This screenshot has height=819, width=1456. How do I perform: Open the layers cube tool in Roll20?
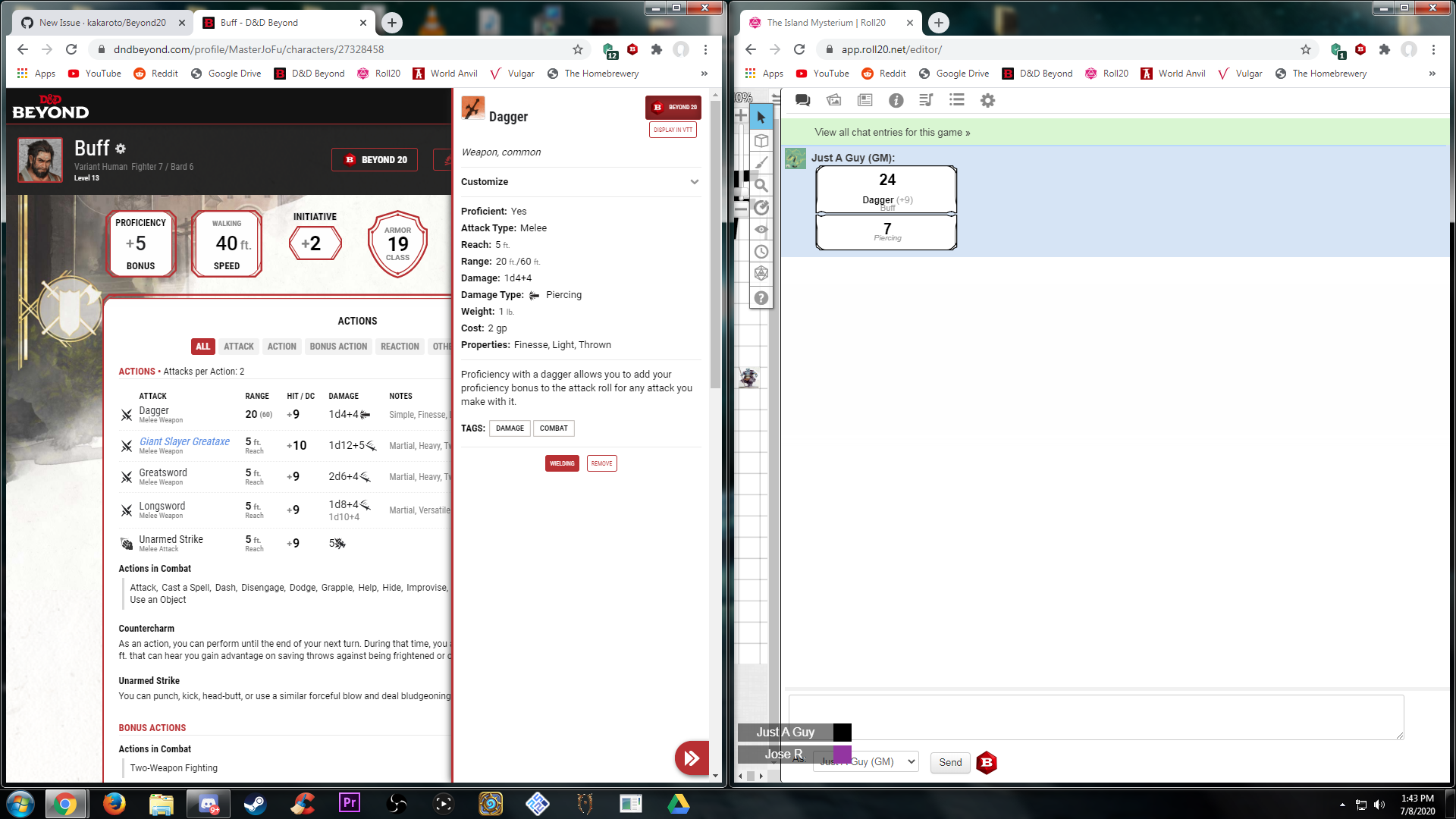761,140
